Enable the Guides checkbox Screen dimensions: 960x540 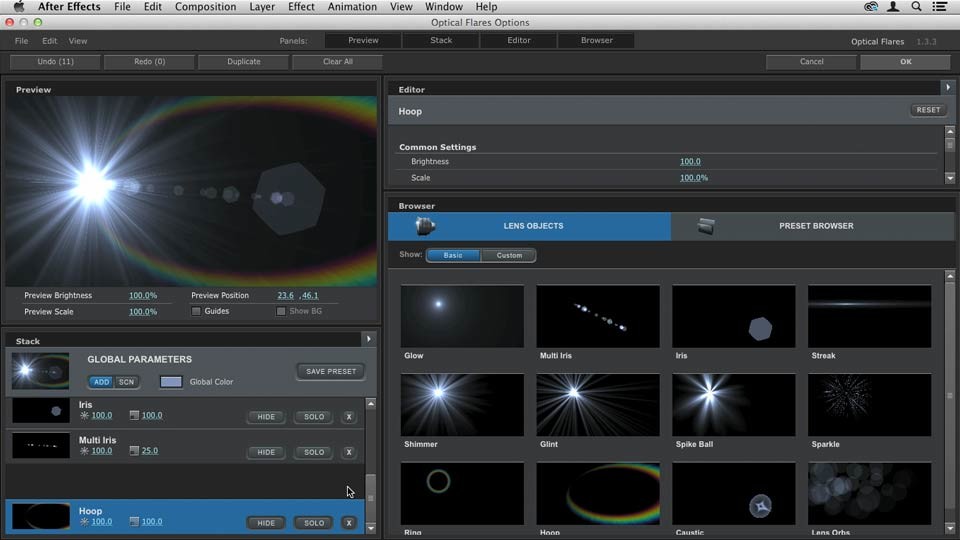coord(196,311)
